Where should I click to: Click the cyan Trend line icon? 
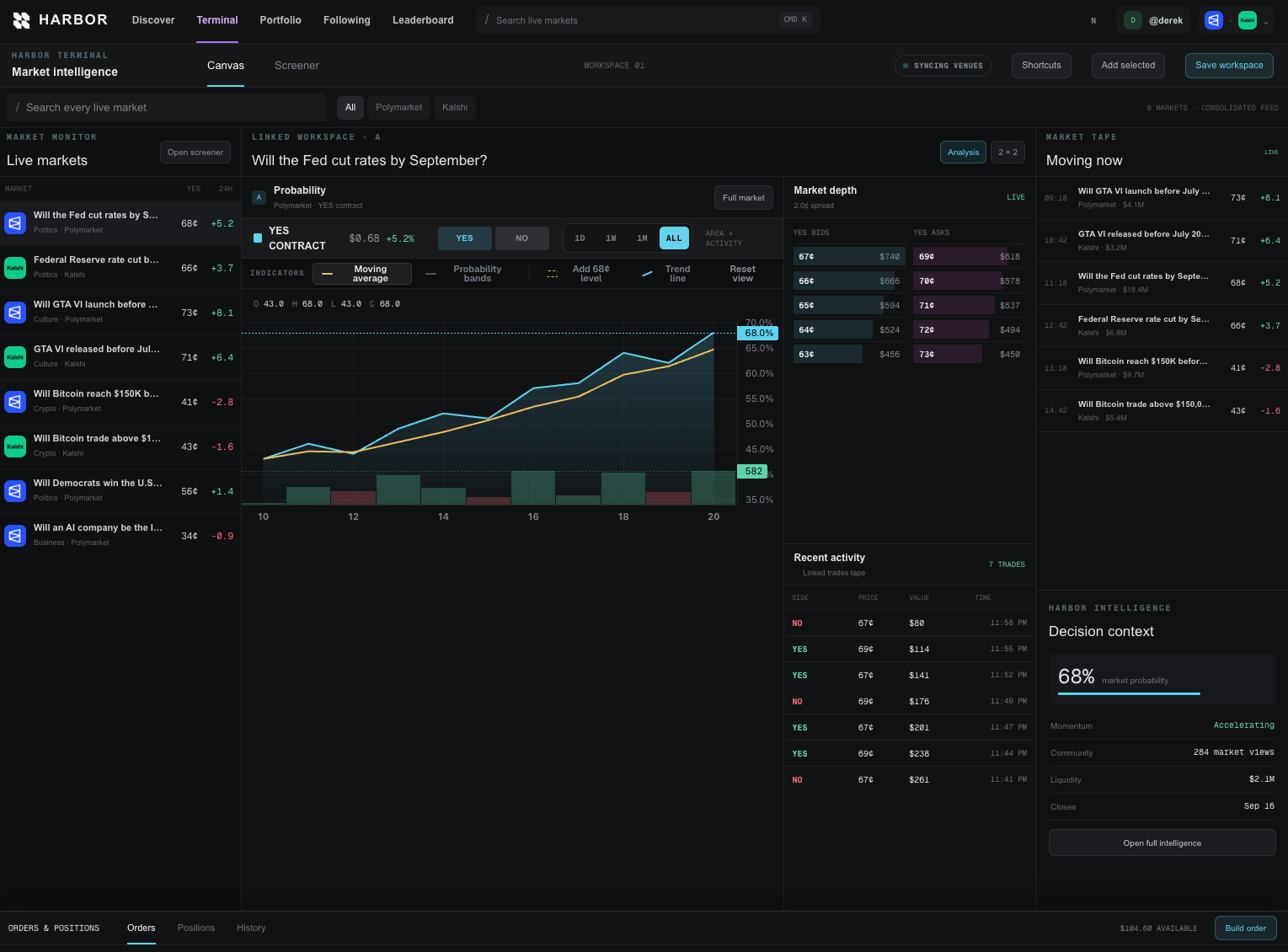tap(647, 274)
